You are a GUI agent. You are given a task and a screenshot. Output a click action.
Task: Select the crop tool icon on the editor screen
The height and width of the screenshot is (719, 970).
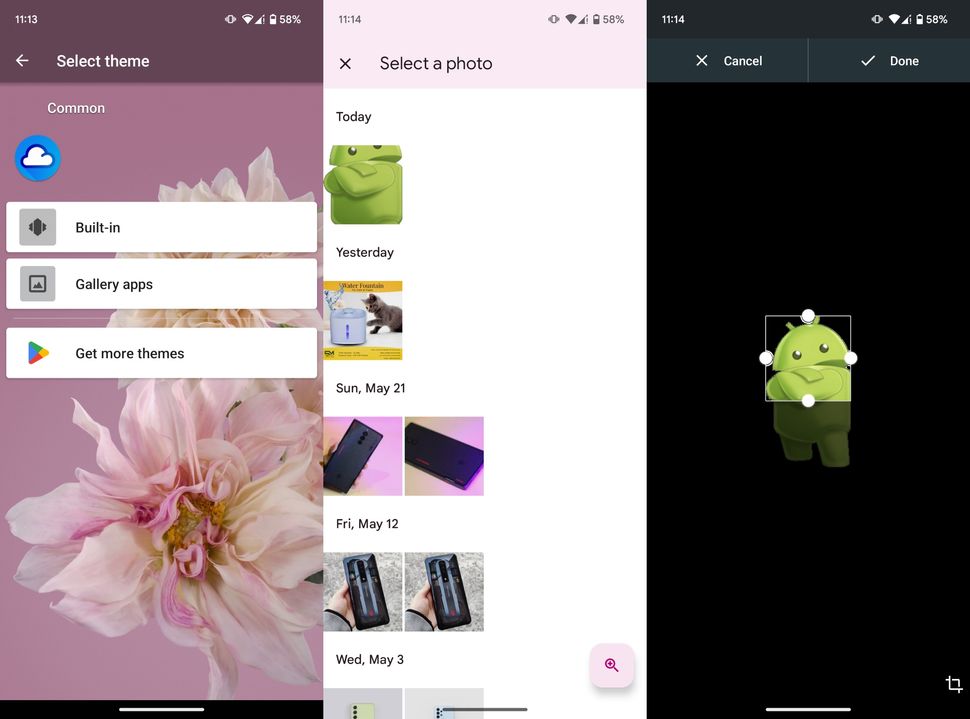point(953,684)
